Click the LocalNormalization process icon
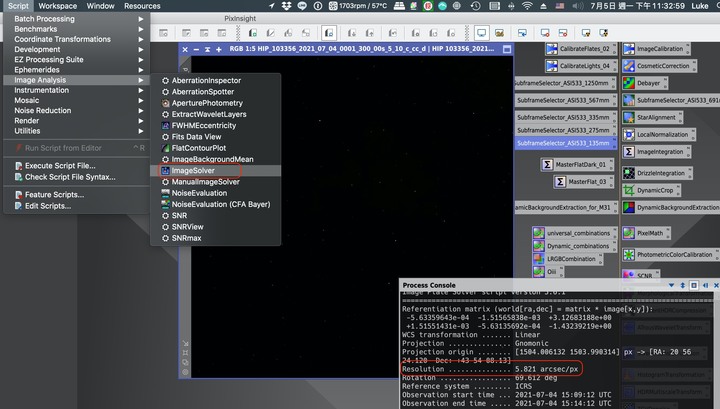 [x=658, y=134]
